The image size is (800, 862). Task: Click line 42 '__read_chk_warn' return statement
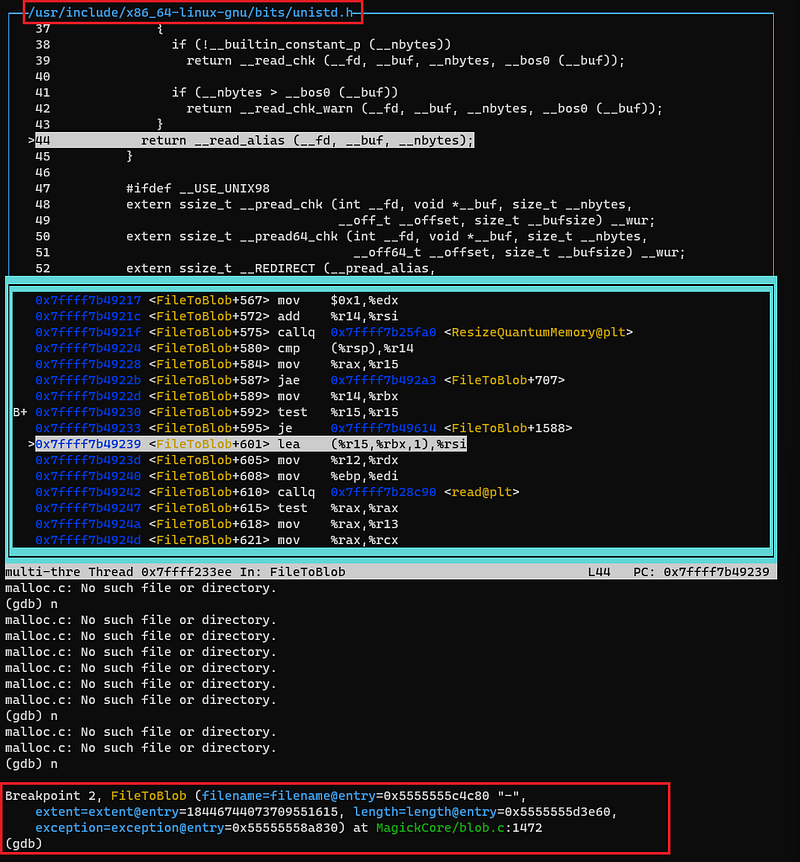point(424,108)
